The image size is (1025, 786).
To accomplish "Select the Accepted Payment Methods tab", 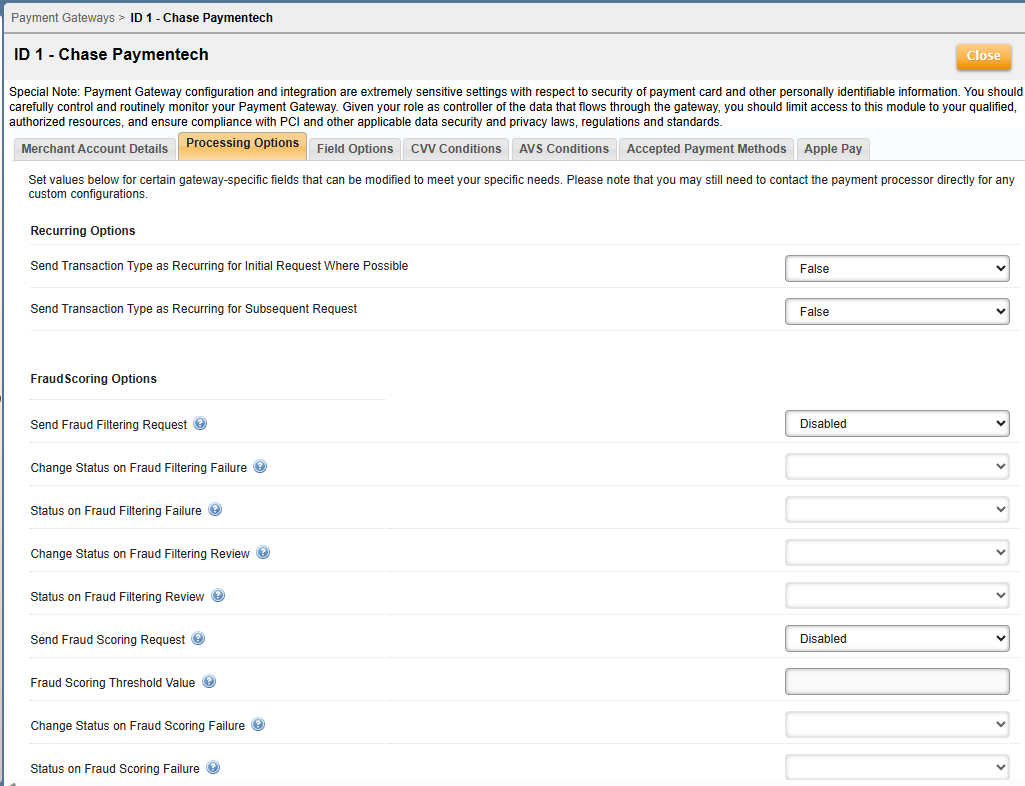I will click(706, 149).
